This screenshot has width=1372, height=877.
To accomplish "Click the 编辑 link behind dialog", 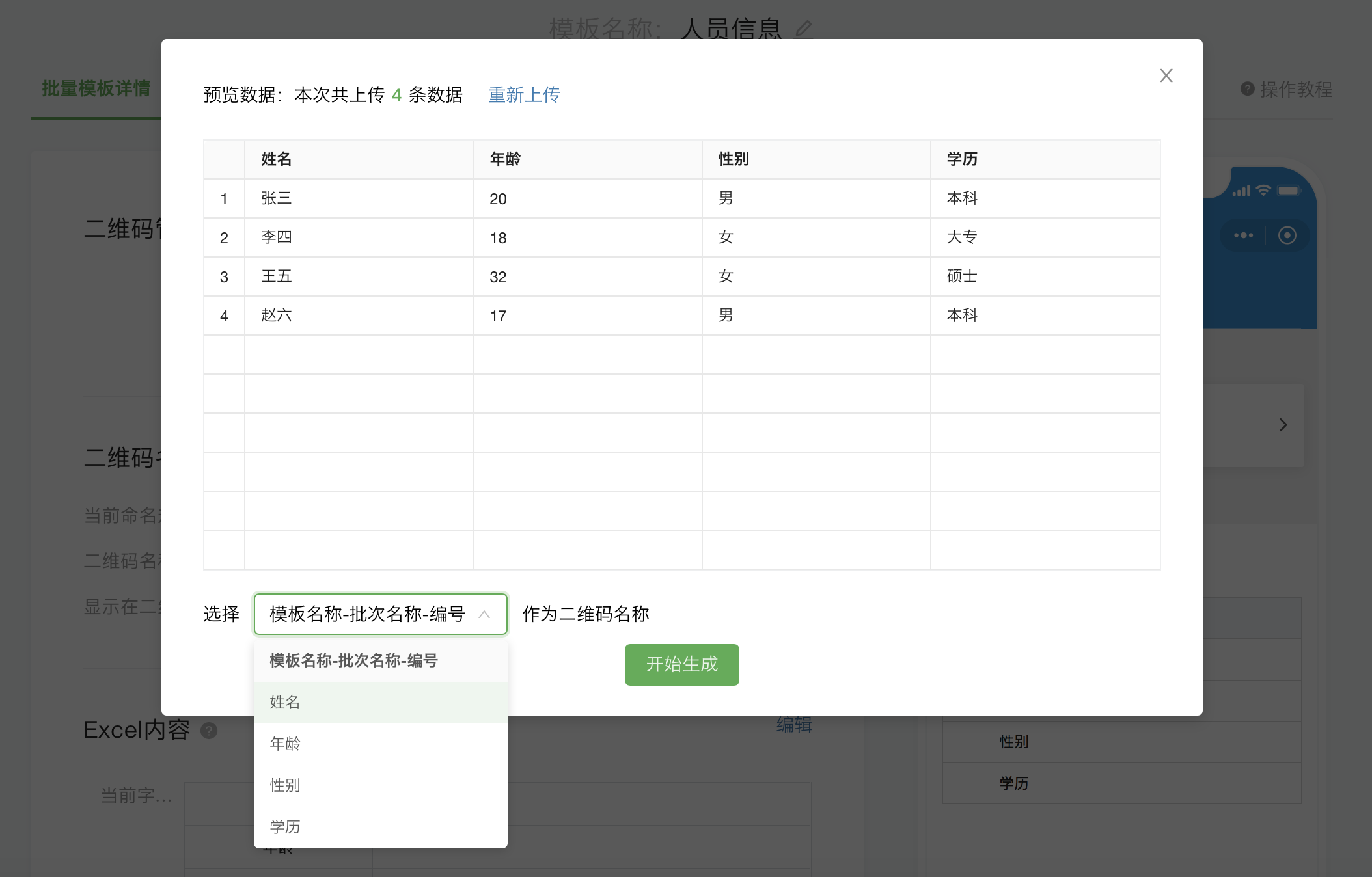I will [x=794, y=724].
